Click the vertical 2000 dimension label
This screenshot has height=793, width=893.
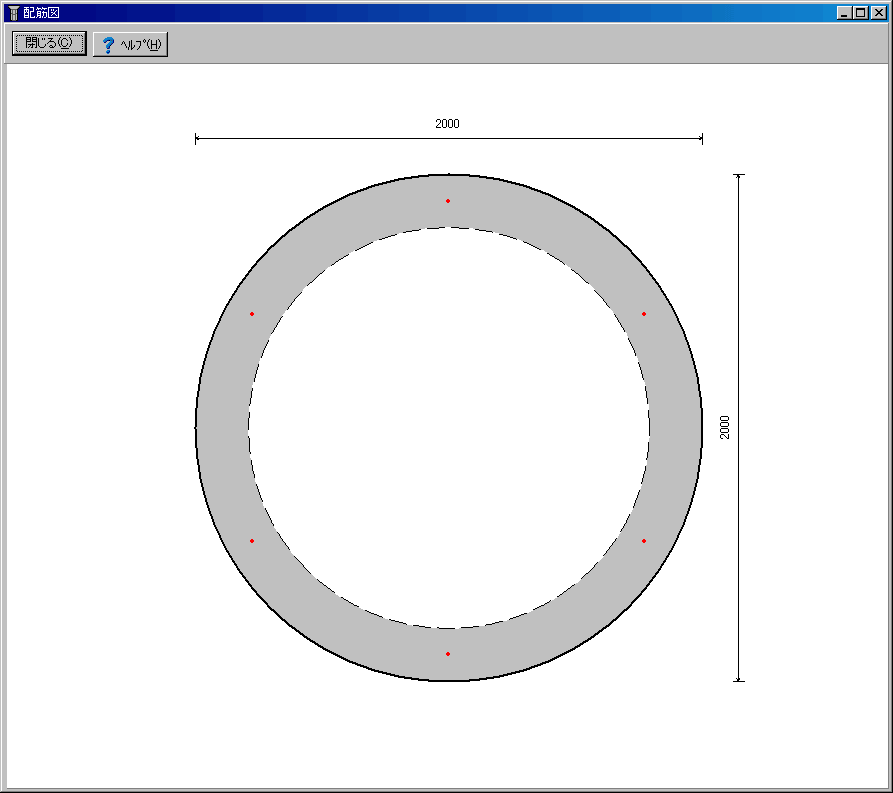coord(724,427)
